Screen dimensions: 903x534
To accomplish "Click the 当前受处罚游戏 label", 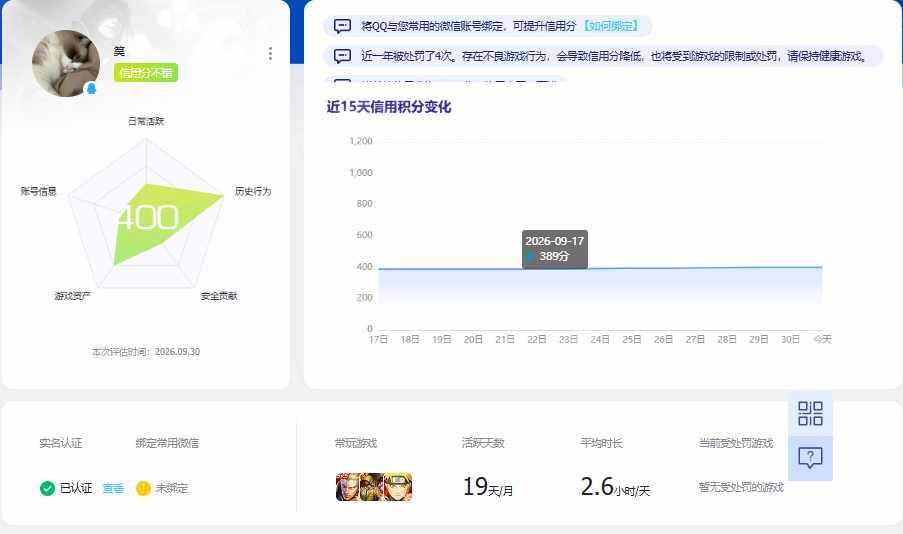I will (736, 443).
